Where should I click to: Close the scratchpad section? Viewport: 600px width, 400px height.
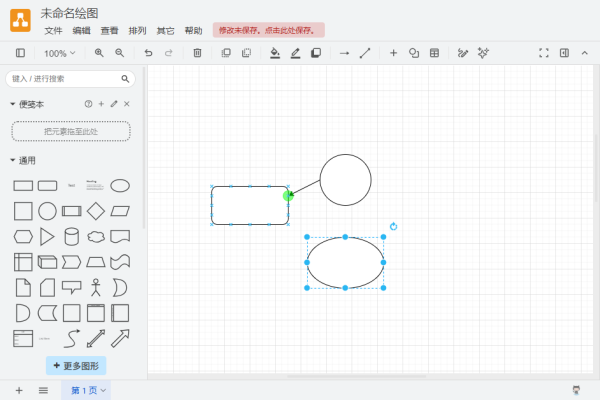coord(127,104)
